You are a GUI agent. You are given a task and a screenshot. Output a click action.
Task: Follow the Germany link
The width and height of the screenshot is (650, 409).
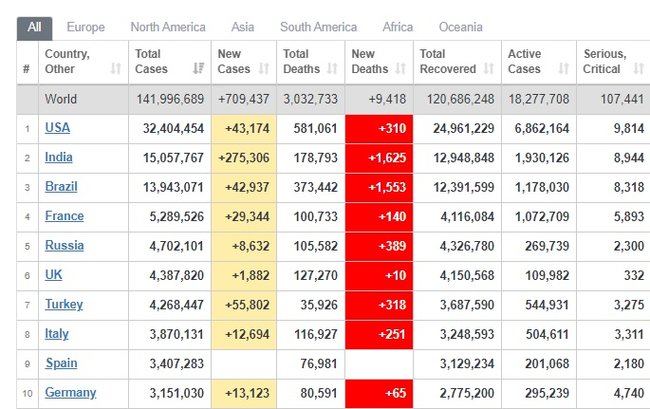(70, 393)
